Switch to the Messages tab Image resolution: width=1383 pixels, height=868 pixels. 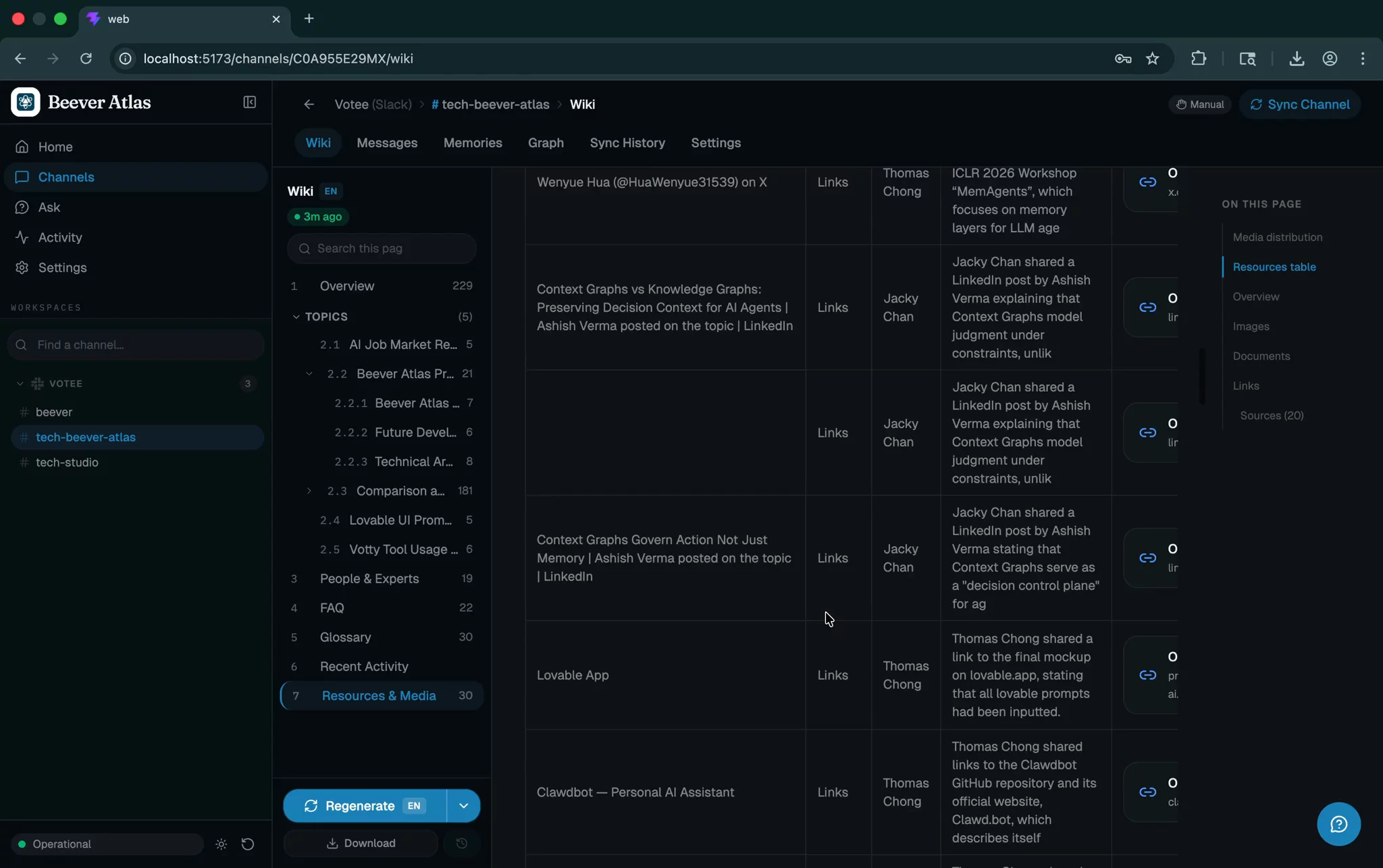click(x=387, y=143)
